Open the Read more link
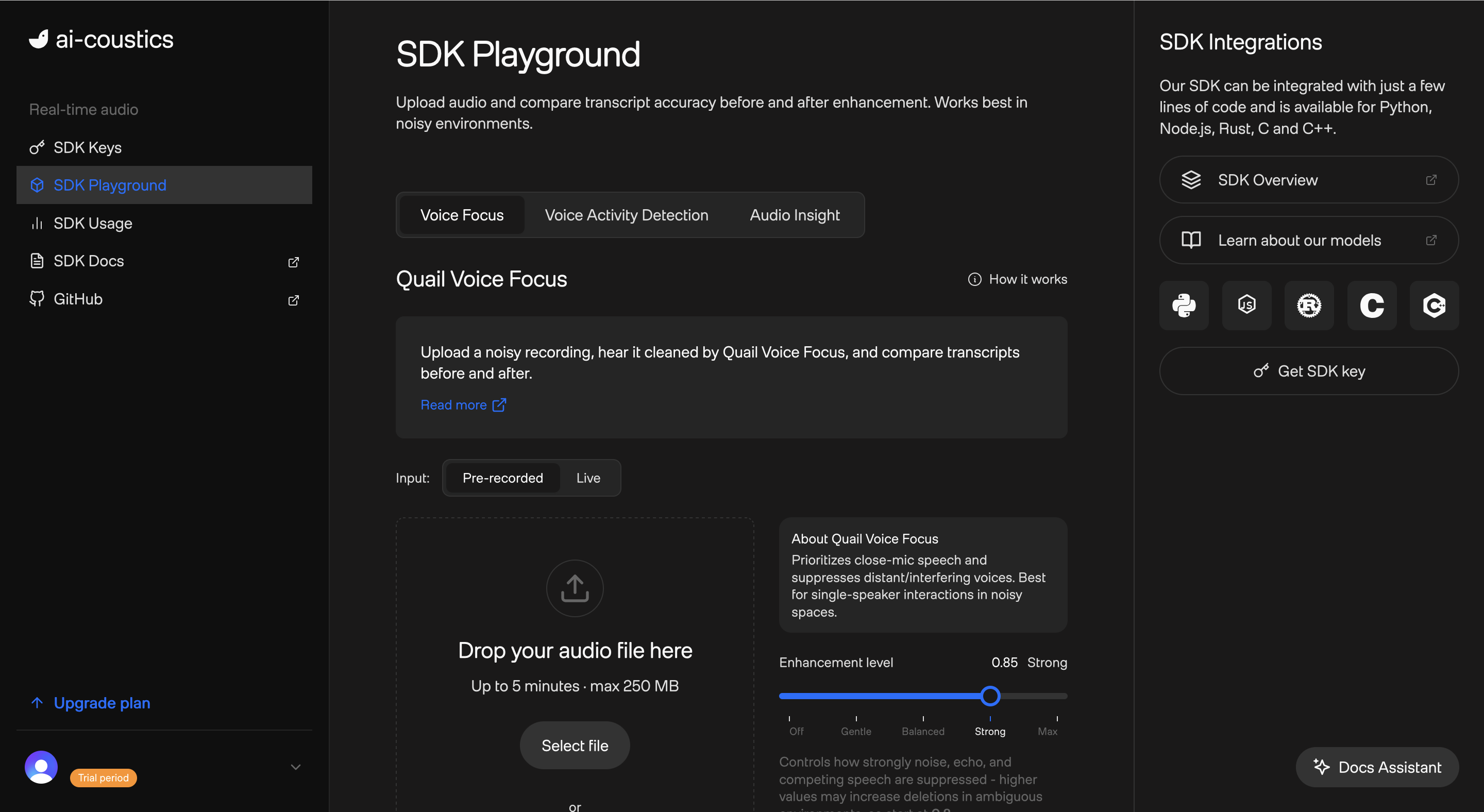The image size is (1484, 812). [463, 405]
